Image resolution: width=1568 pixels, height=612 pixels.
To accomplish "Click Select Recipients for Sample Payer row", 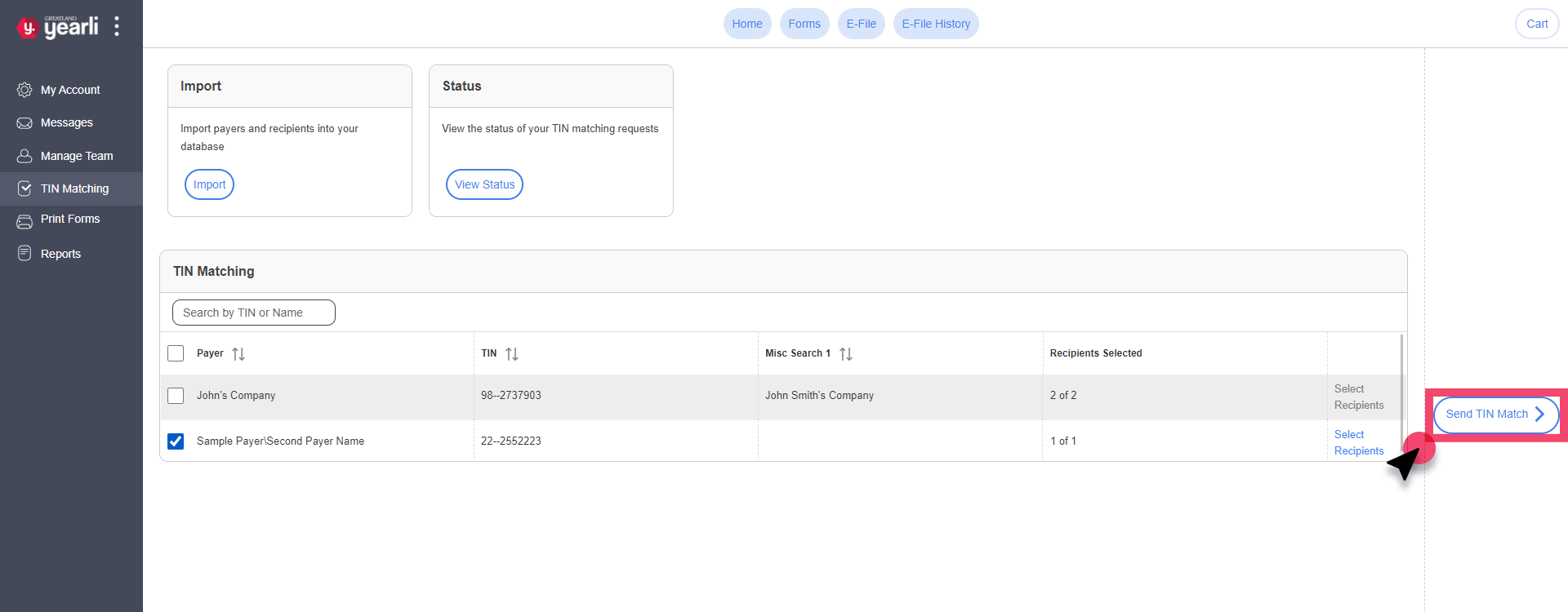I will pyautogui.click(x=1359, y=443).
